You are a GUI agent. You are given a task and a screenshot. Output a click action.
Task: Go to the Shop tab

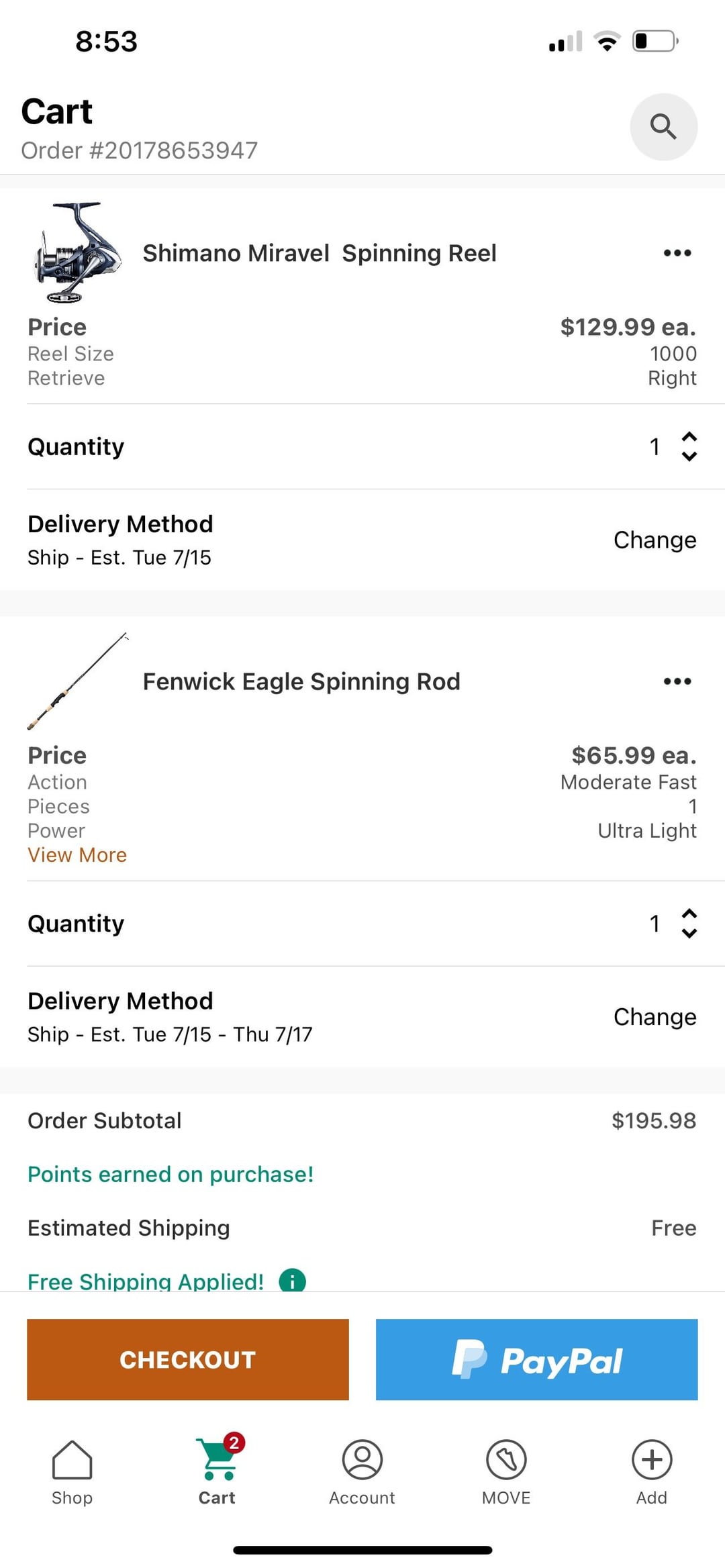pyautogui.click(x=72, y=1471)
